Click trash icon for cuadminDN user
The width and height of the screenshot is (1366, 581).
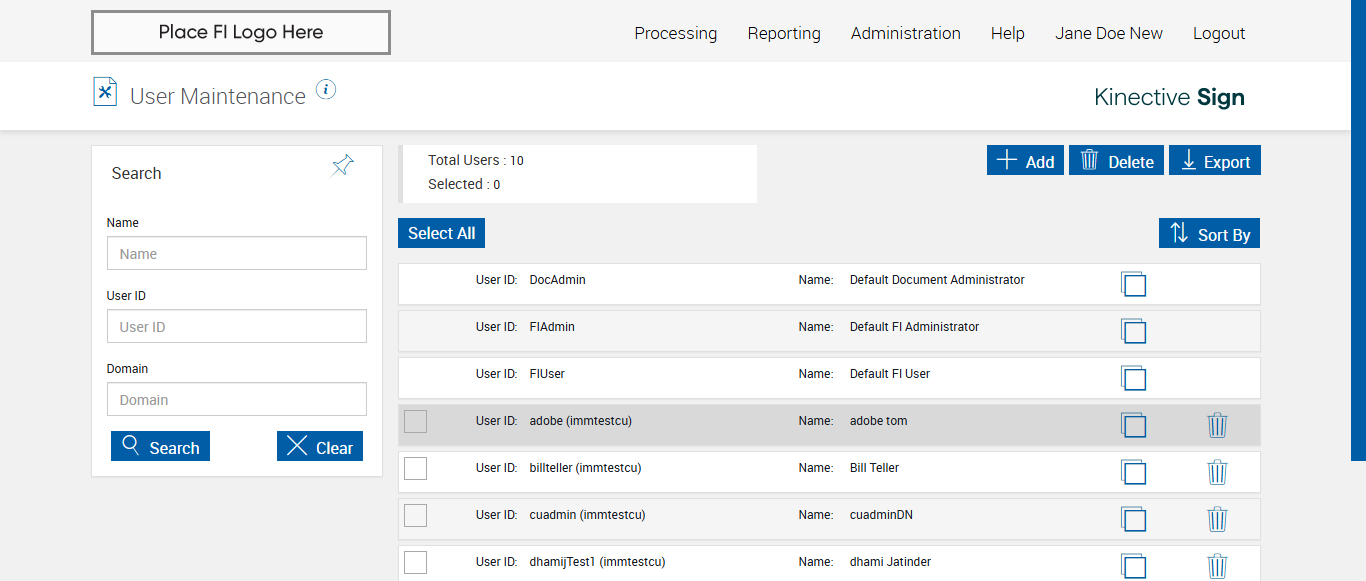point(1217,519)
